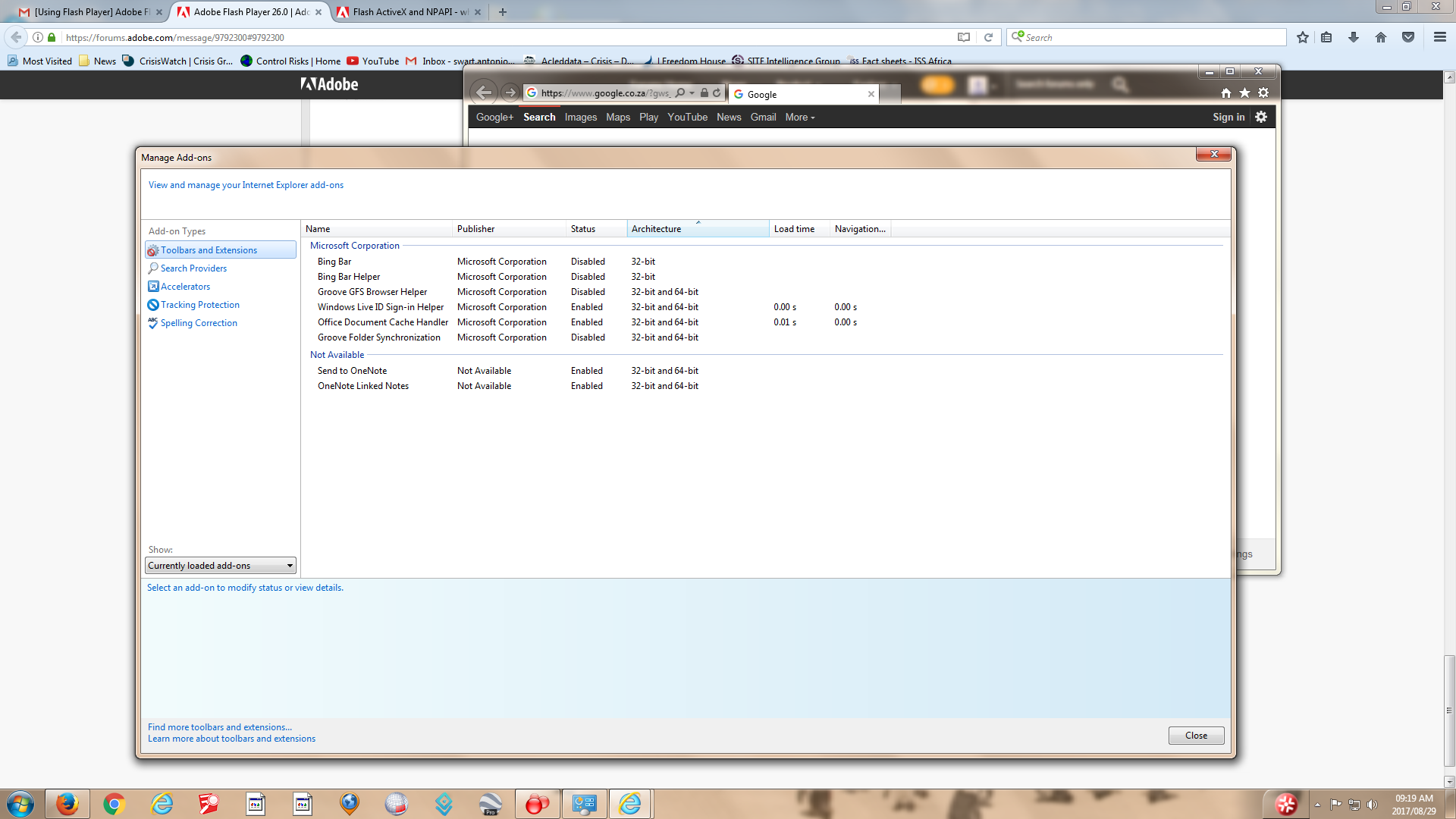Open Chrome from the taskbar

click(115, 804)
